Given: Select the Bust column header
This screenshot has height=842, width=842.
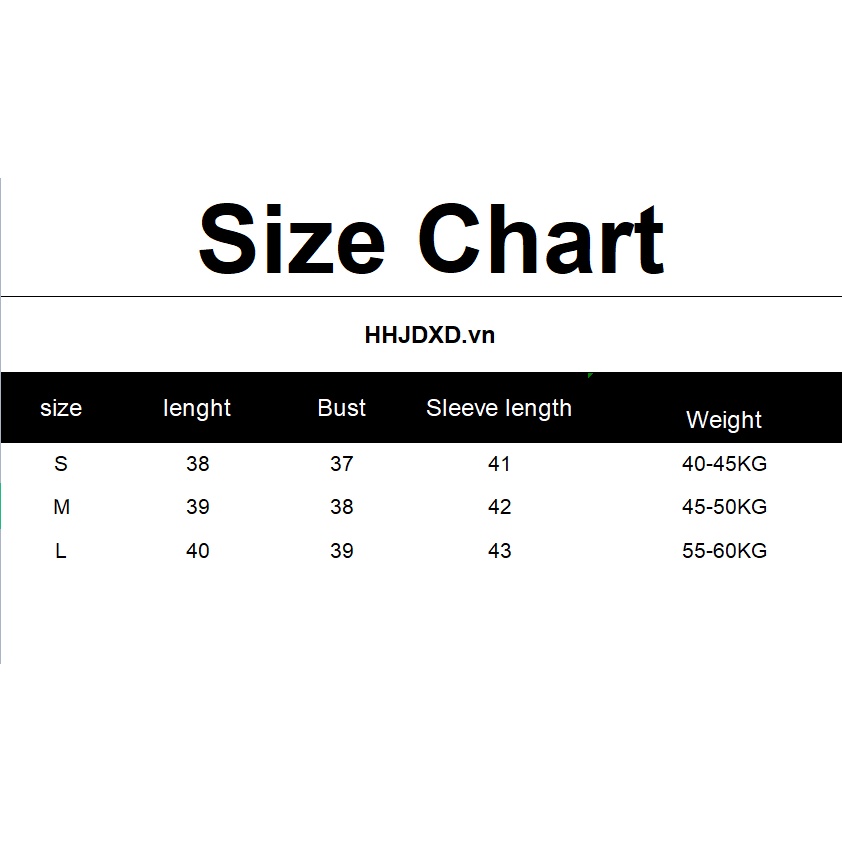Looking at the screenshot, I should (342, 408).
